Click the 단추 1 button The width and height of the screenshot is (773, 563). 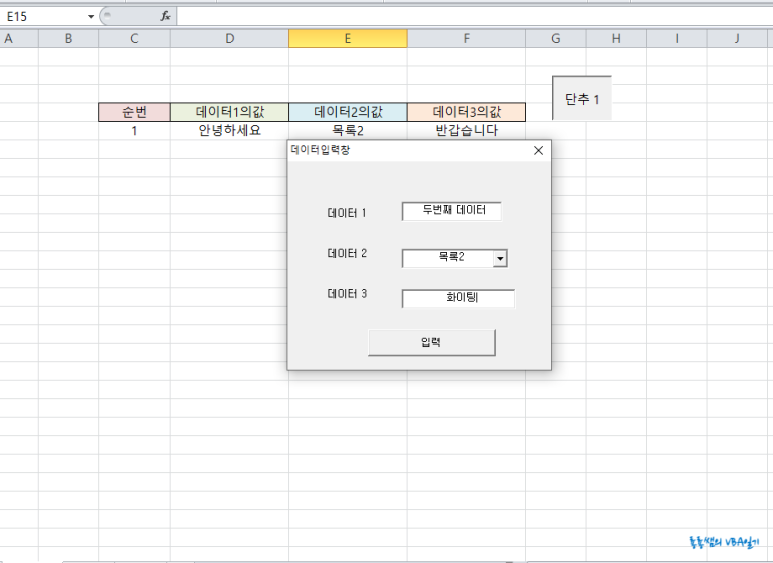[581, 99]
